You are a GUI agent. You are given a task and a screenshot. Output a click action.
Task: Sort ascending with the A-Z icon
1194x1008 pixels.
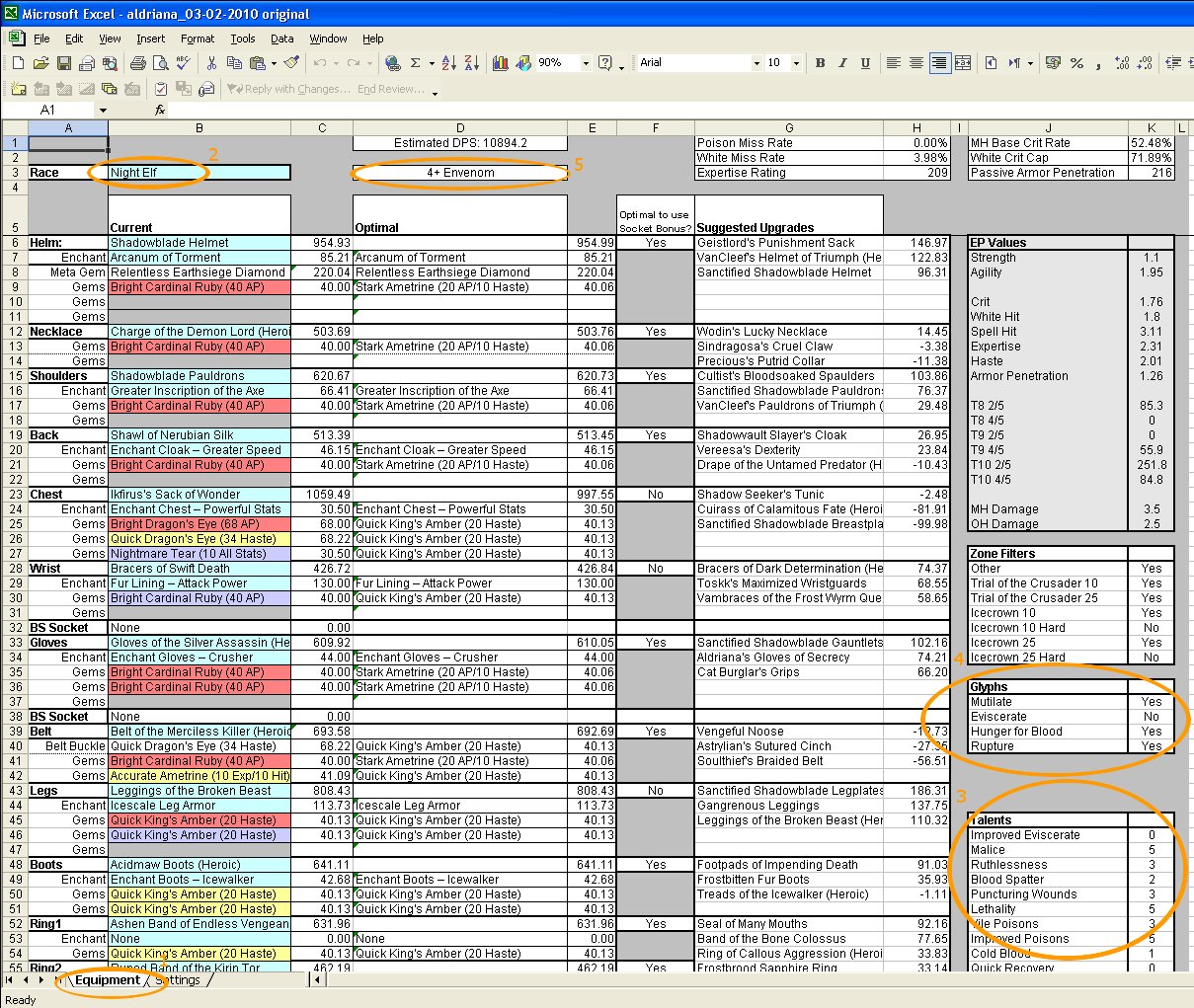449,63
